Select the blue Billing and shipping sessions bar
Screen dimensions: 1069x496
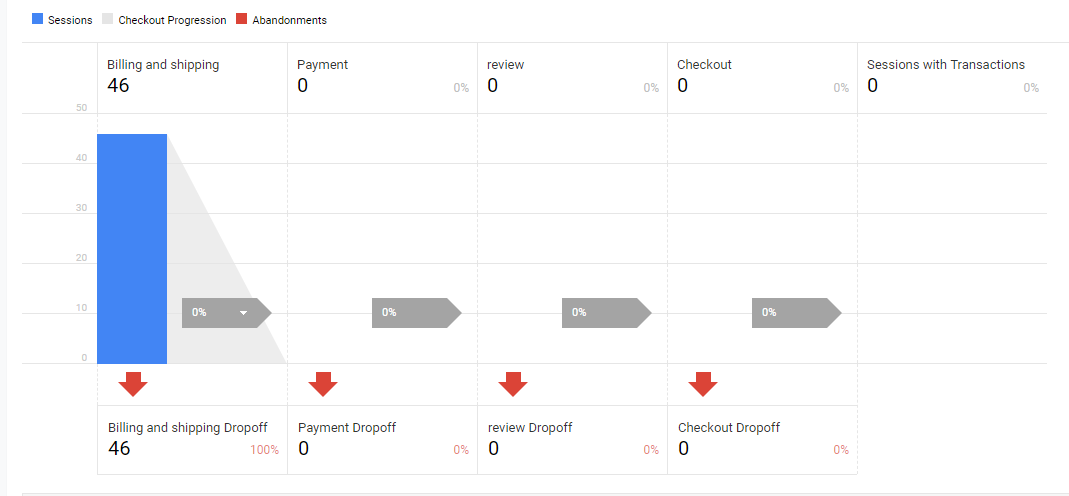coord(132,249)
